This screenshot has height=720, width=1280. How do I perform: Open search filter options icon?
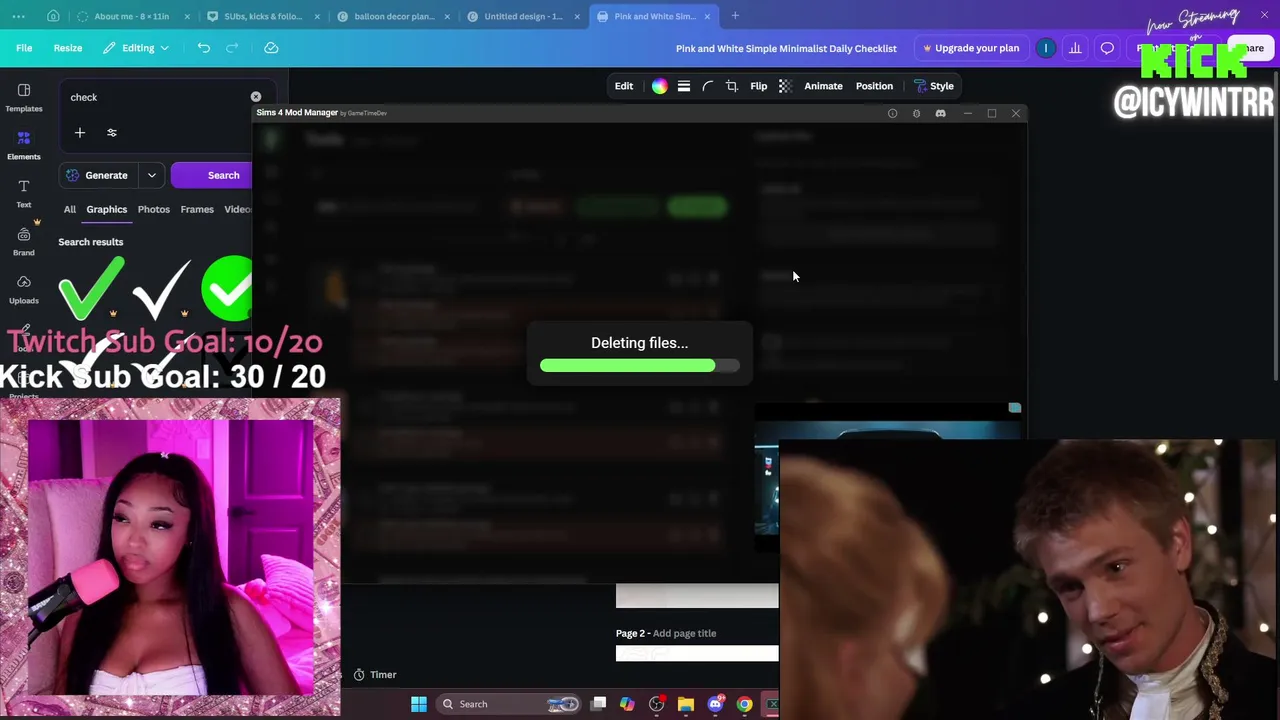click(112, 133)
